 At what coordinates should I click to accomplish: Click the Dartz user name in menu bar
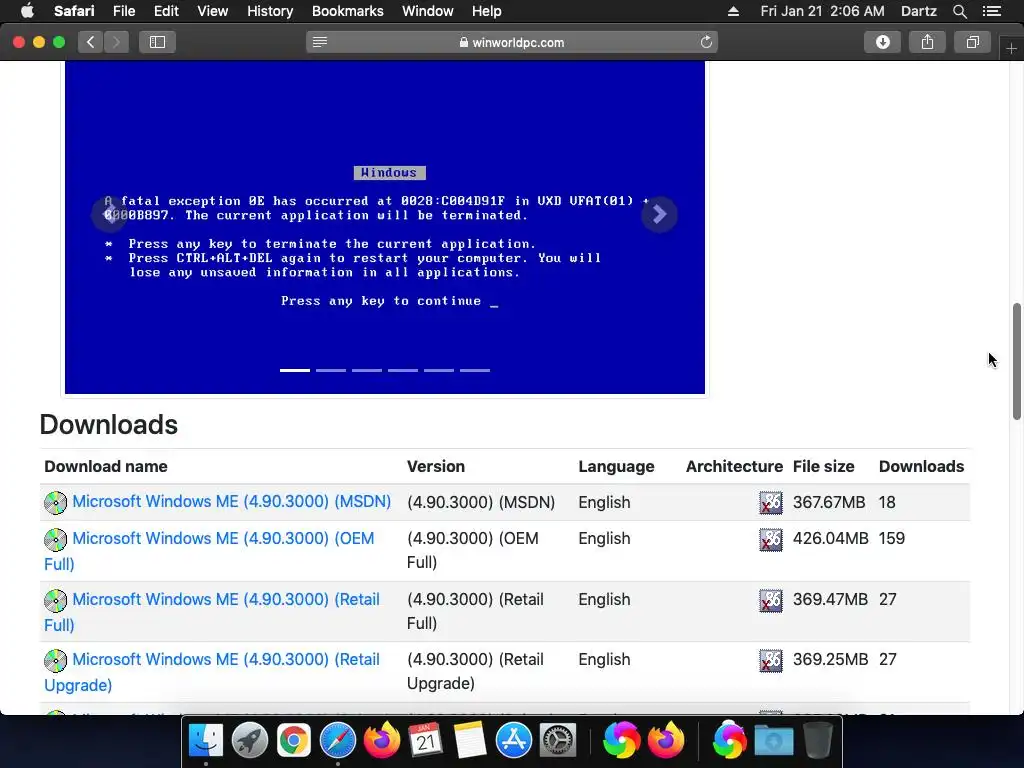tap(918, 11)
